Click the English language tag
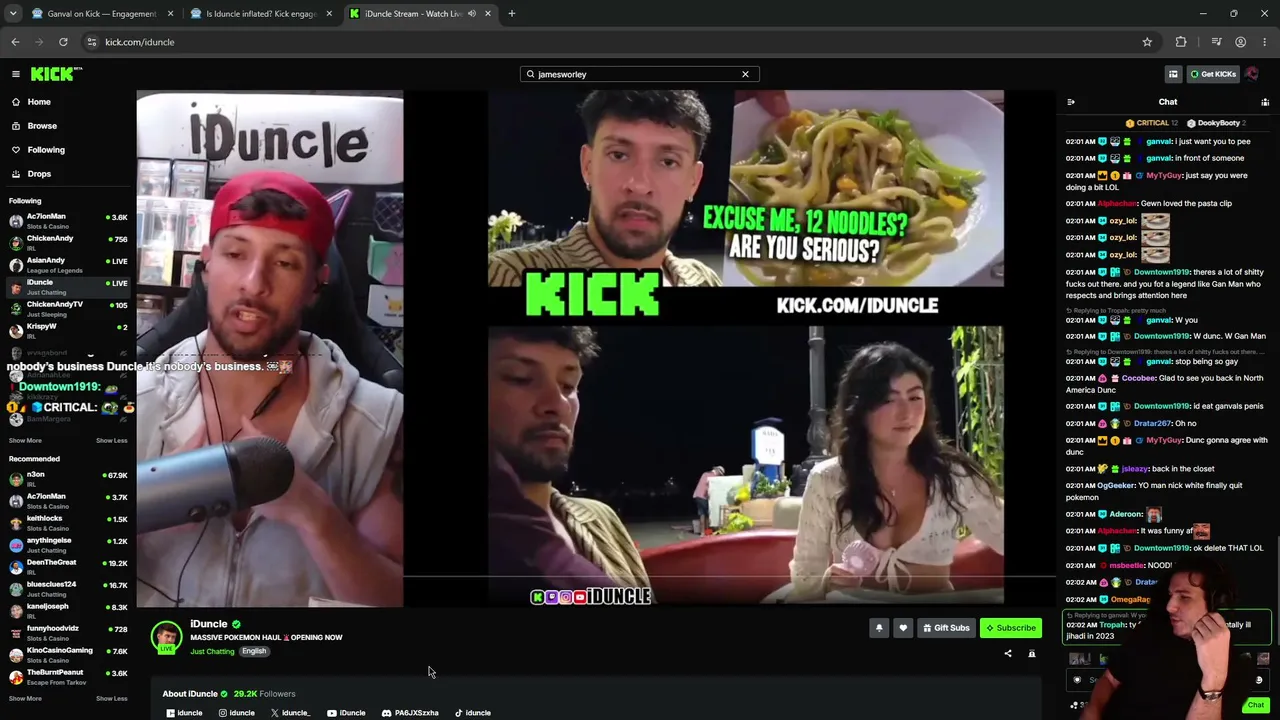Viewport: 1280px width, 720px height. pos(254,652)
